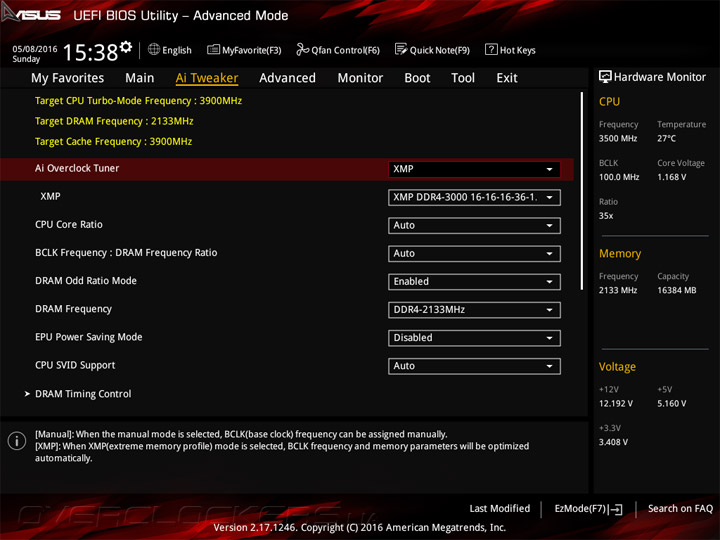Open the CPU Core Ratio dropdown
The image size is (720, 540).
474,225
